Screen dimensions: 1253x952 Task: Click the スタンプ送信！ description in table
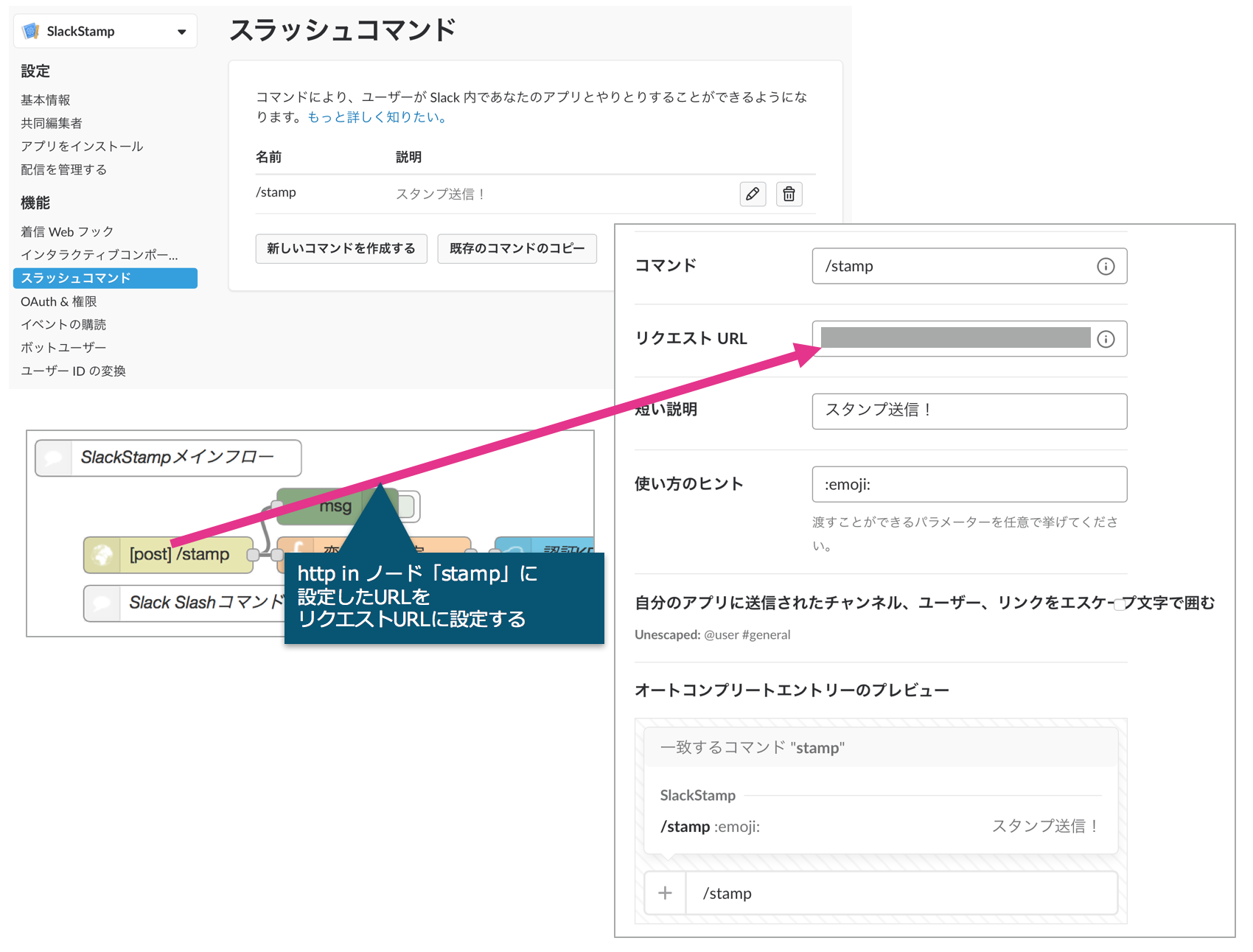click(x=441, y=194)
